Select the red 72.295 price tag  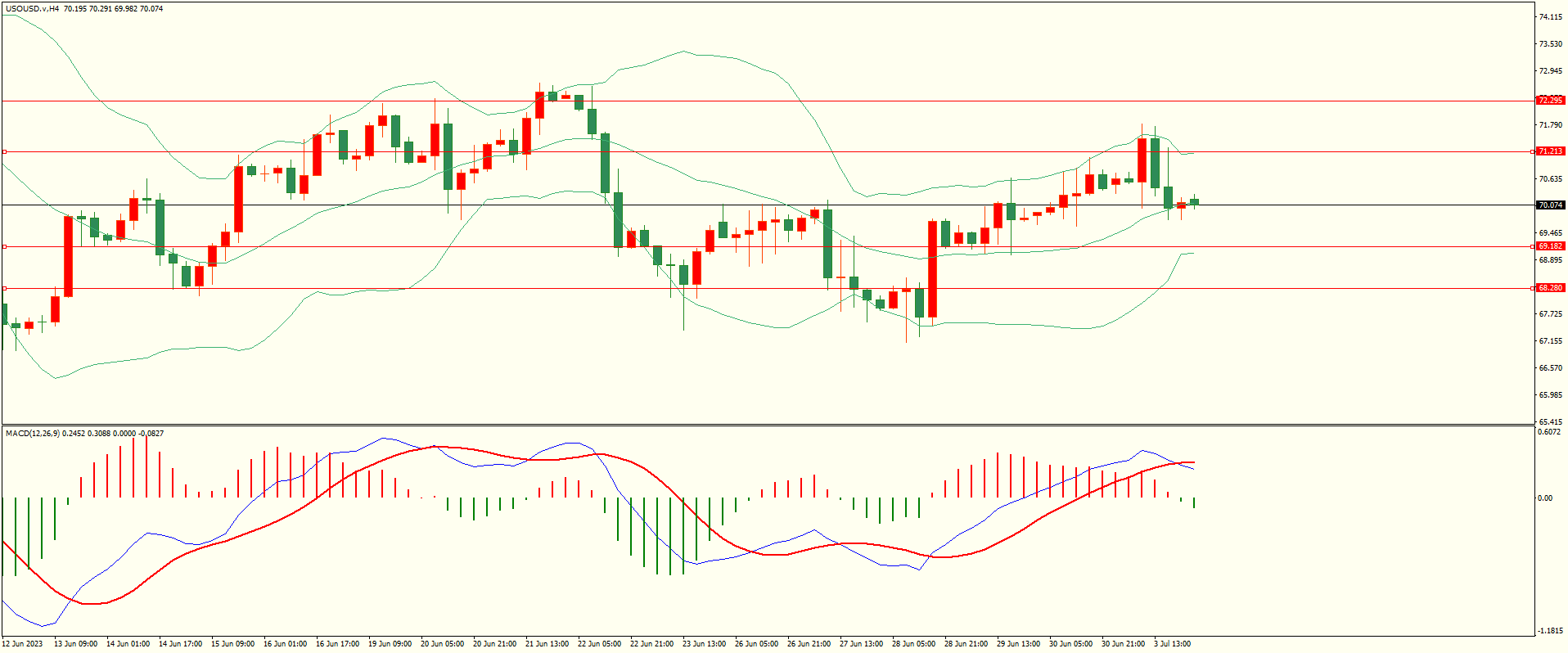tap(1550, 101)
